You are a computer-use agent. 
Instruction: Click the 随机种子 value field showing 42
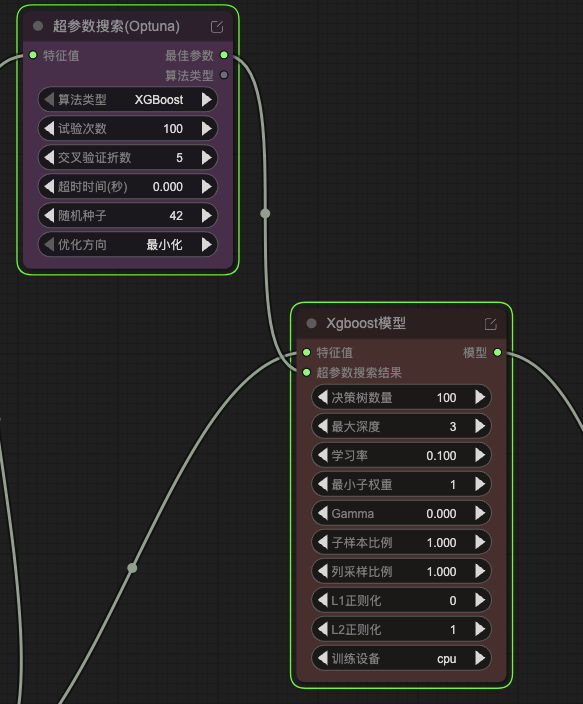click(x=128, y=216)
